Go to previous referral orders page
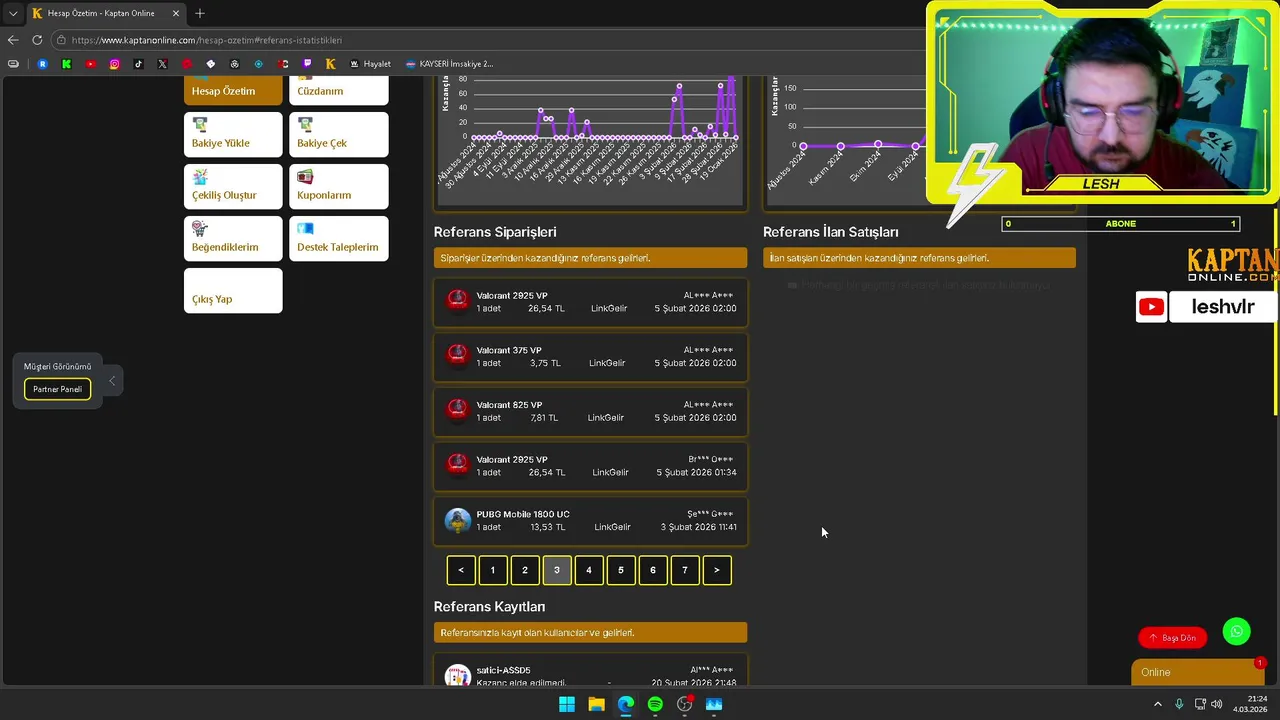 pos(461,570)
